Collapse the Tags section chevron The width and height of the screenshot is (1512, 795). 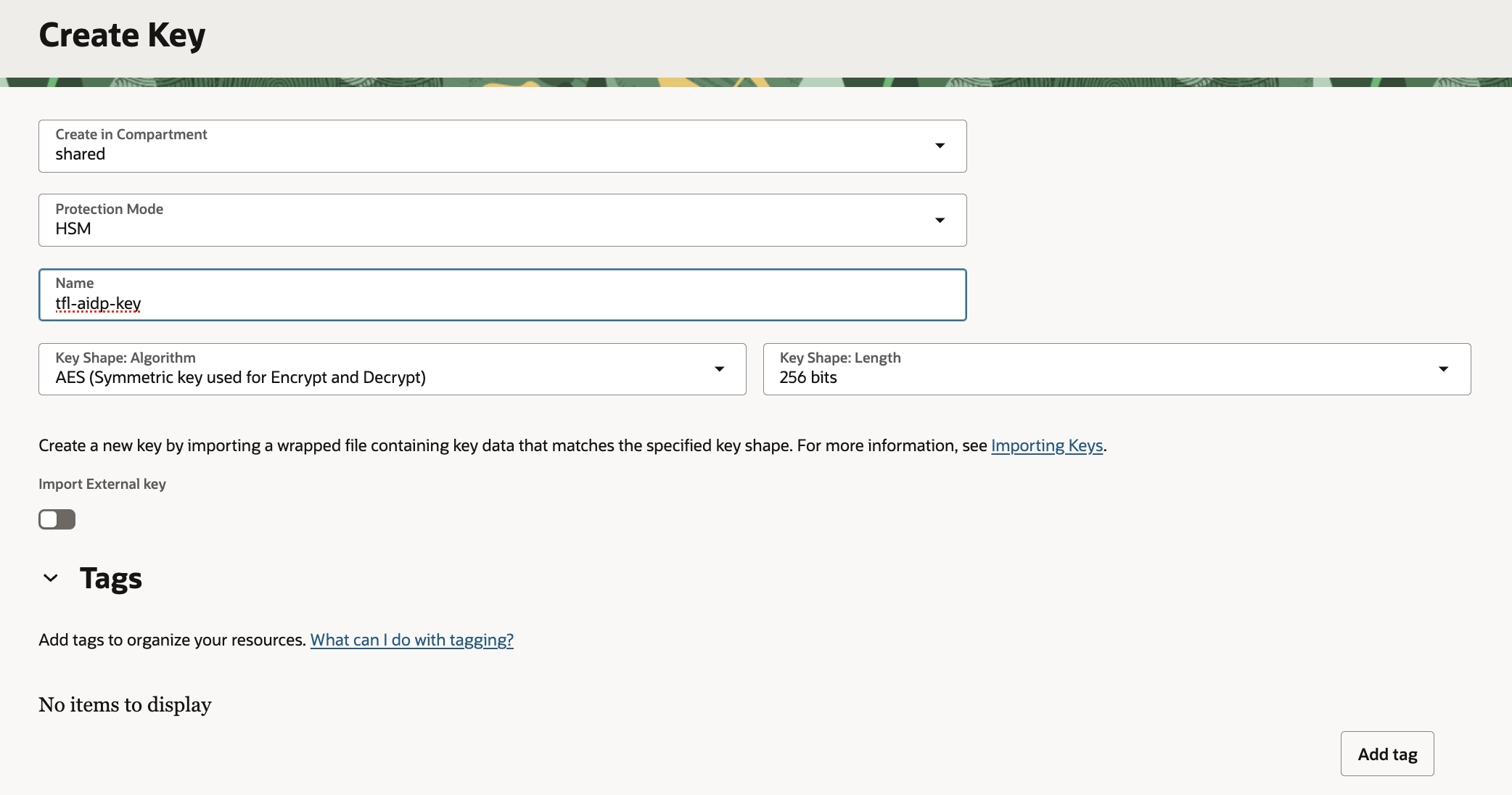(x=51, y=578)
